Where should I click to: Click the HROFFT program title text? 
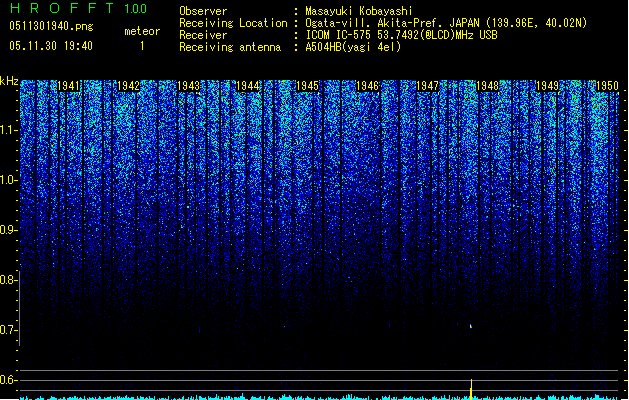62,8
